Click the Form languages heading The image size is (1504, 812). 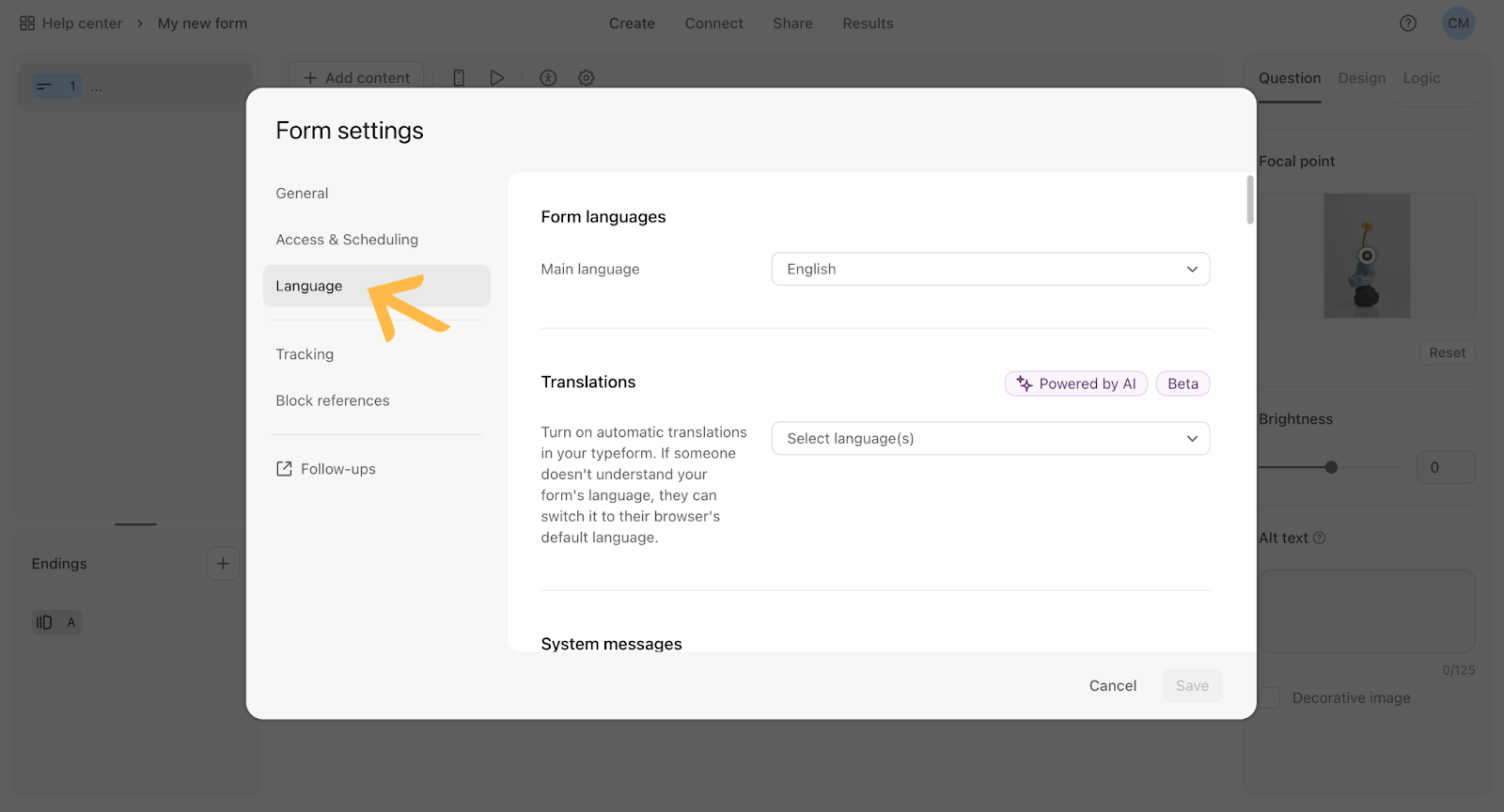(x=603, y=217)
